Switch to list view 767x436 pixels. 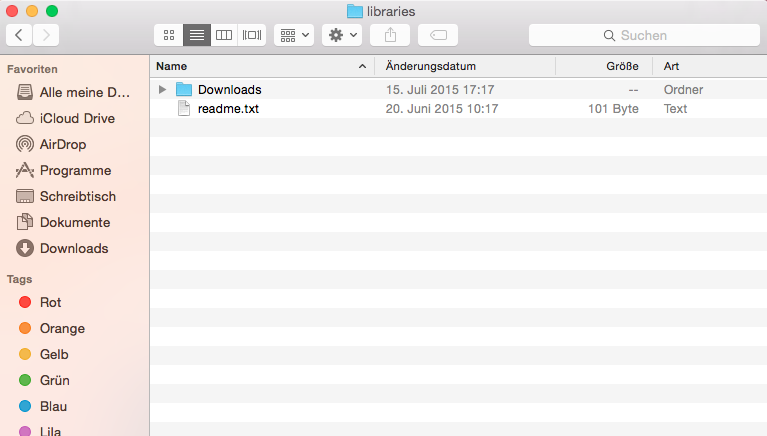point(197,35)
